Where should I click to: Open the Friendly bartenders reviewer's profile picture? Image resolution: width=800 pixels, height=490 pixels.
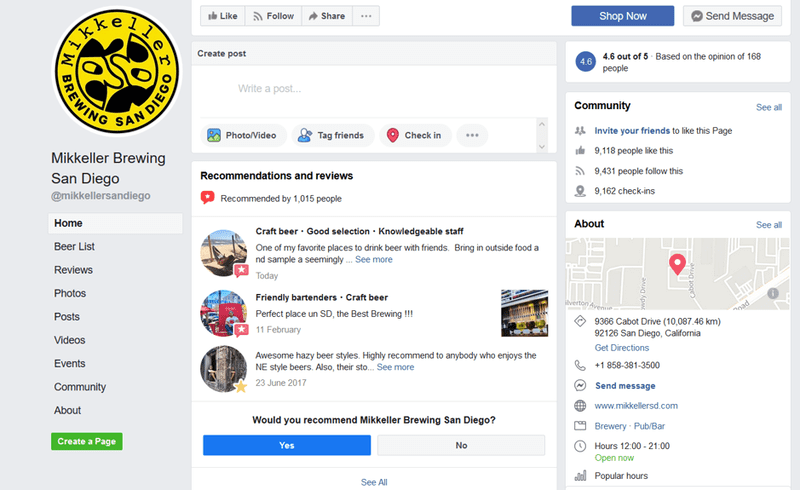pos(223,313)
